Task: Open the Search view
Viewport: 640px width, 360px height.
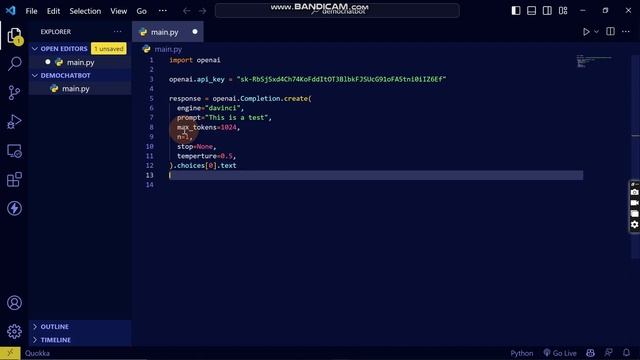Action: pyautogui.click(x=14, y=63)
